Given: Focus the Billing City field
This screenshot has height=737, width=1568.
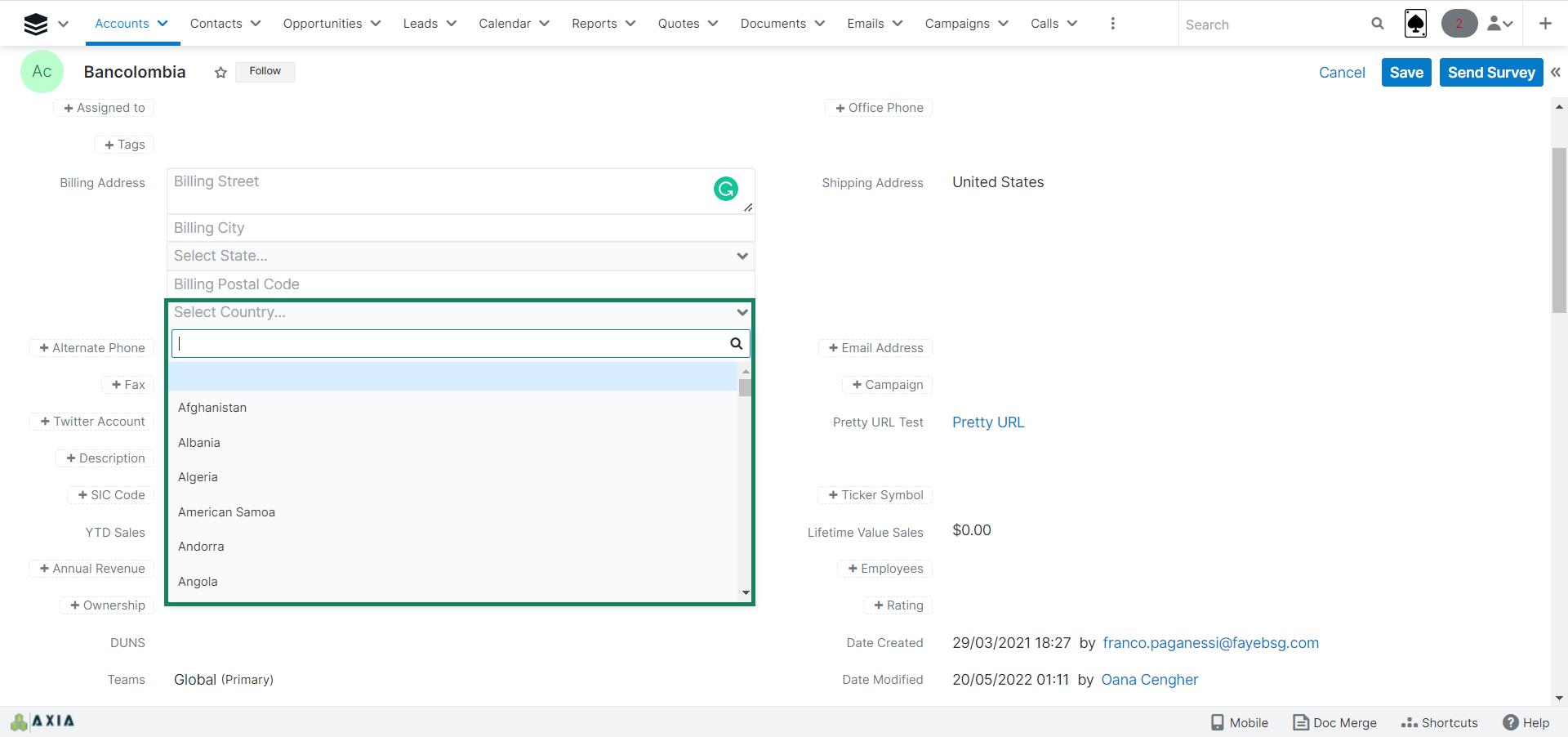Looking at the screenshot, I should point(461,228).
